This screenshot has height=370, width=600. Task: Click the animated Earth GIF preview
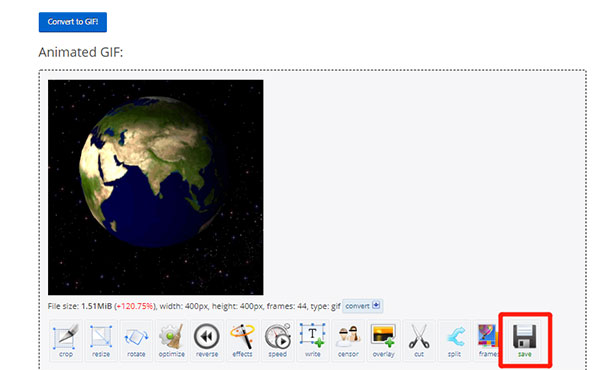[155, 187]
